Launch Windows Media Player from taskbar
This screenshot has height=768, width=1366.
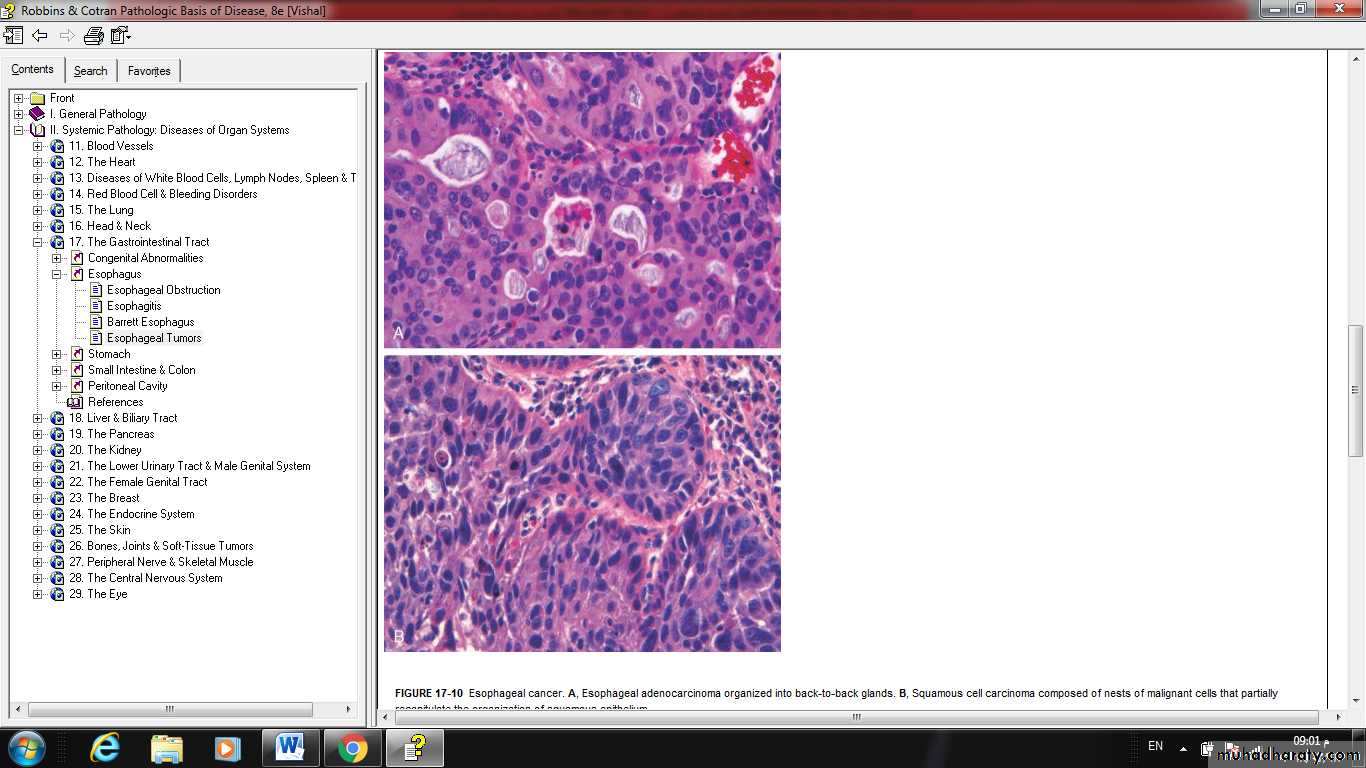click(228, 747)
